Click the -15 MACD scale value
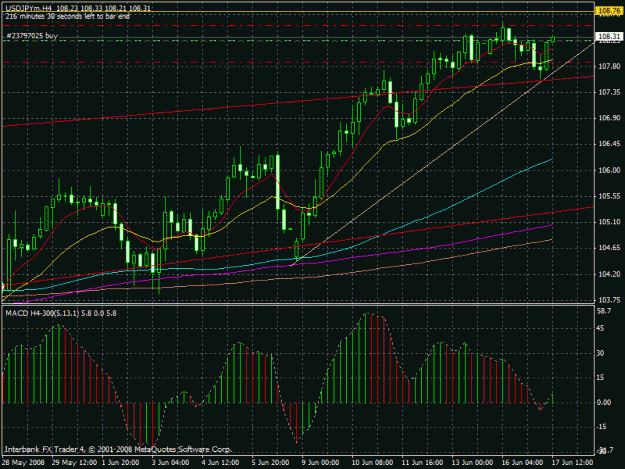This screenshot has height=469, width=625. coord(601,427)
